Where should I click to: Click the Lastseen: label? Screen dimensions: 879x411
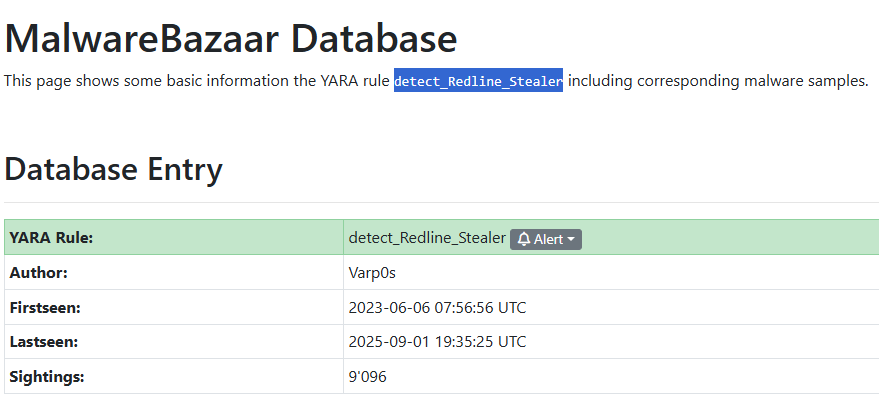point(44,341)
